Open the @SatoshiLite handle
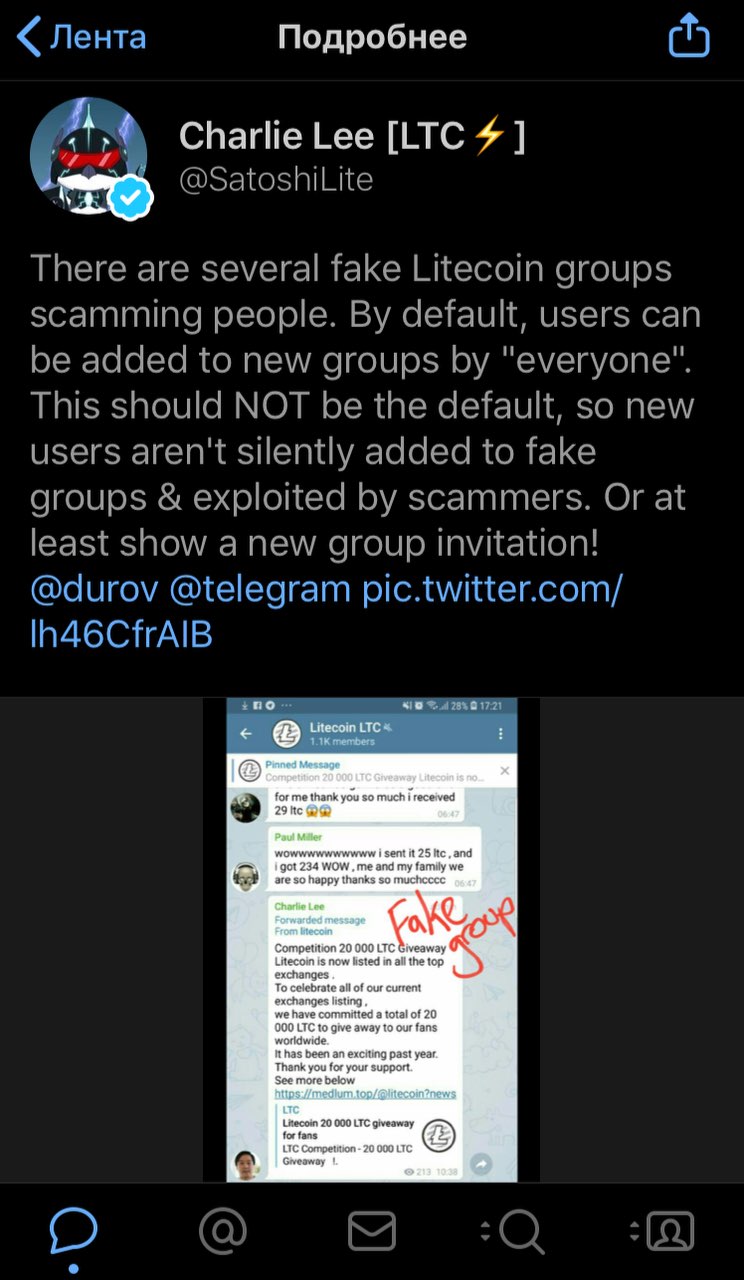The image size is (744, 1280). (x=276, y=180)
